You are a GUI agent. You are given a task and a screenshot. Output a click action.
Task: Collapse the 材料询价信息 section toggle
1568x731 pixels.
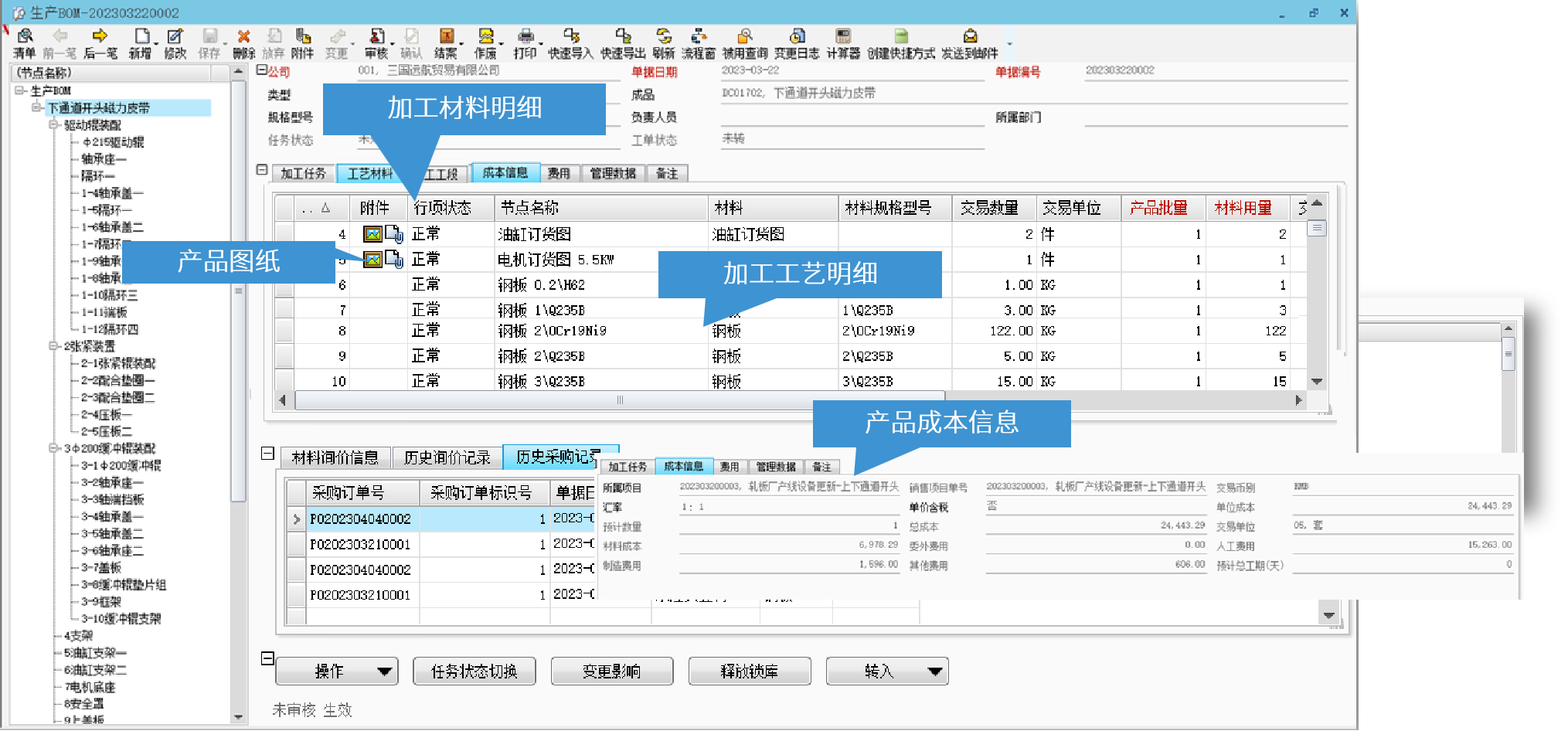coord(267,454)
